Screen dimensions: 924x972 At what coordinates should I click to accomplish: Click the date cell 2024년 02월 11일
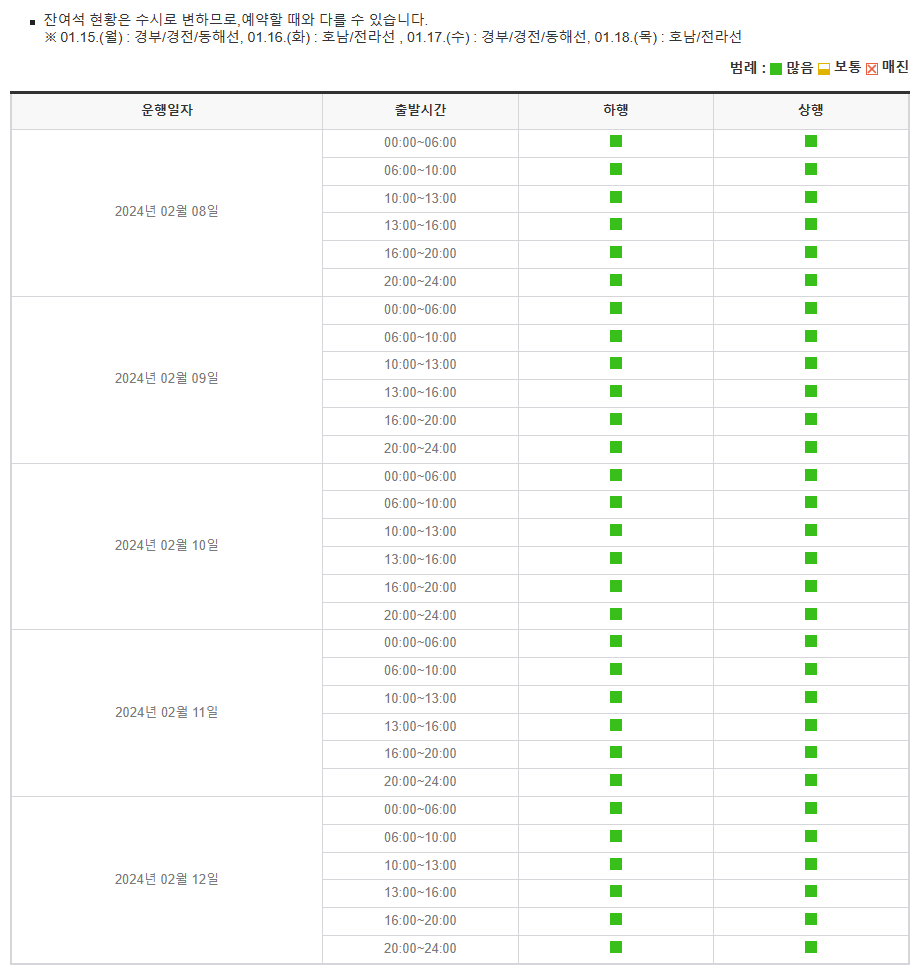tap(167, 712)
